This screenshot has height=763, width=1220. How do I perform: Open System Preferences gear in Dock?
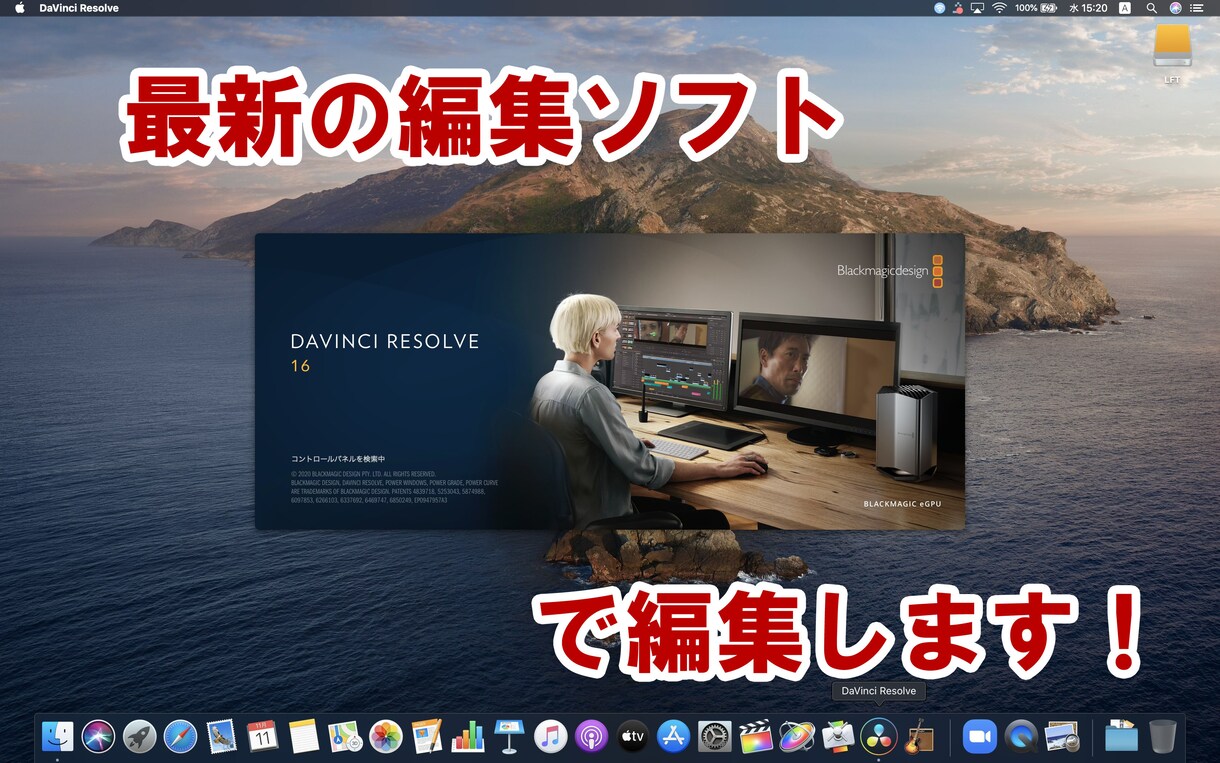click(715, 737)
